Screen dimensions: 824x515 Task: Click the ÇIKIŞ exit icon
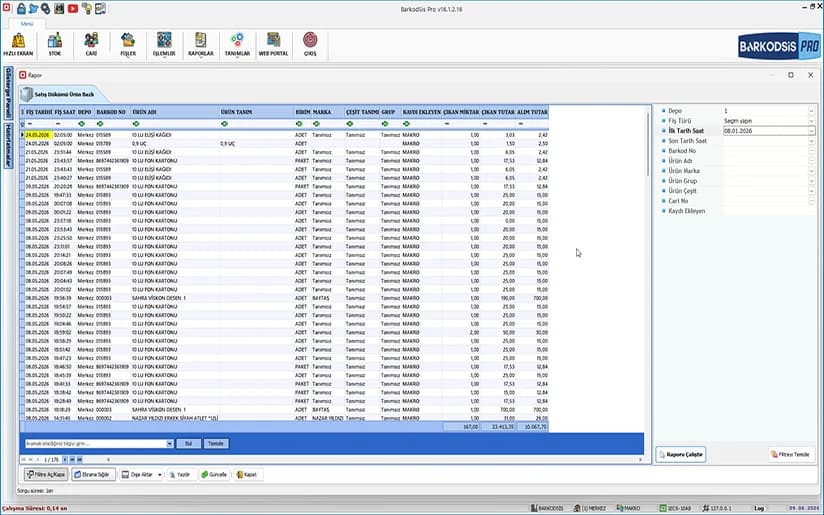[x=310, y=44]
